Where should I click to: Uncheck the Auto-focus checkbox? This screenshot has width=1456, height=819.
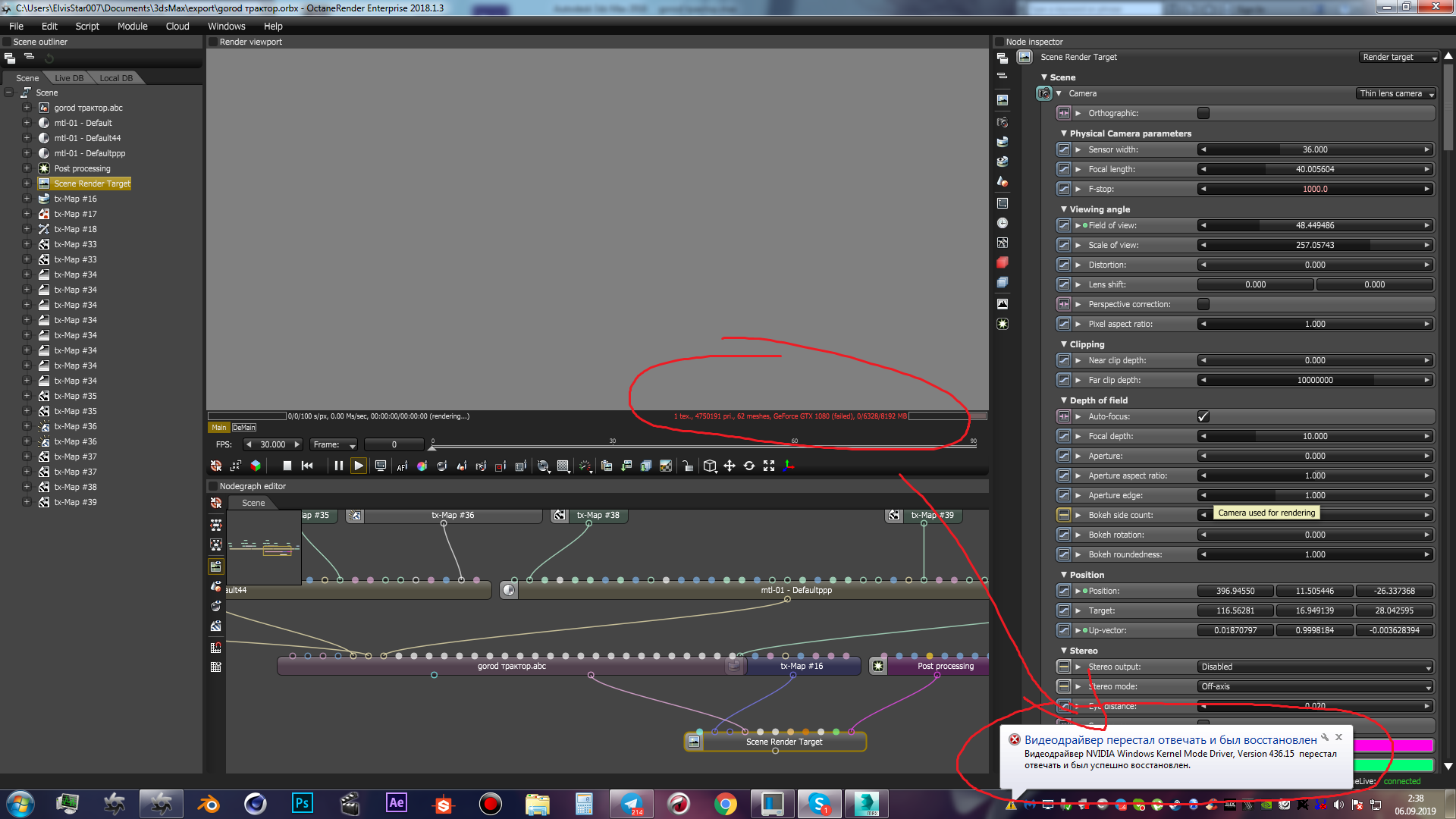[1203, 416]
